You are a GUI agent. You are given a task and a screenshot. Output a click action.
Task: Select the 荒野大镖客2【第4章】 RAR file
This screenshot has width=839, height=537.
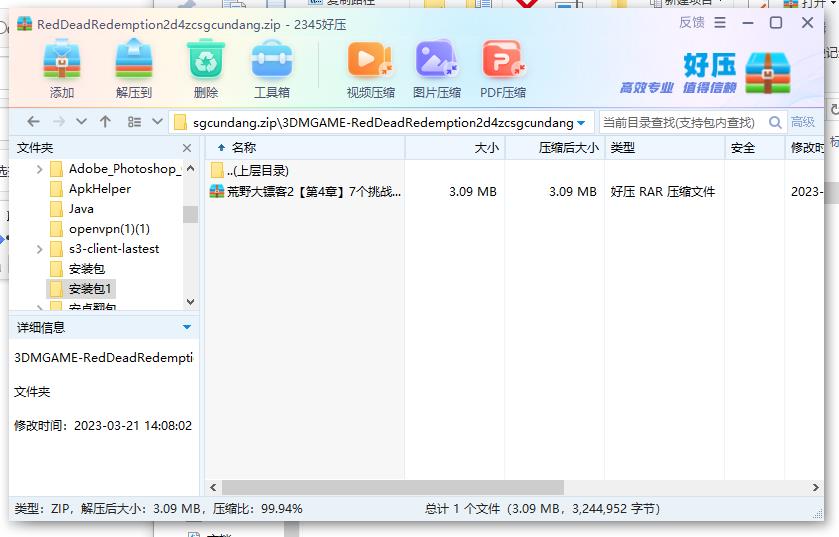tap(305, 191)
